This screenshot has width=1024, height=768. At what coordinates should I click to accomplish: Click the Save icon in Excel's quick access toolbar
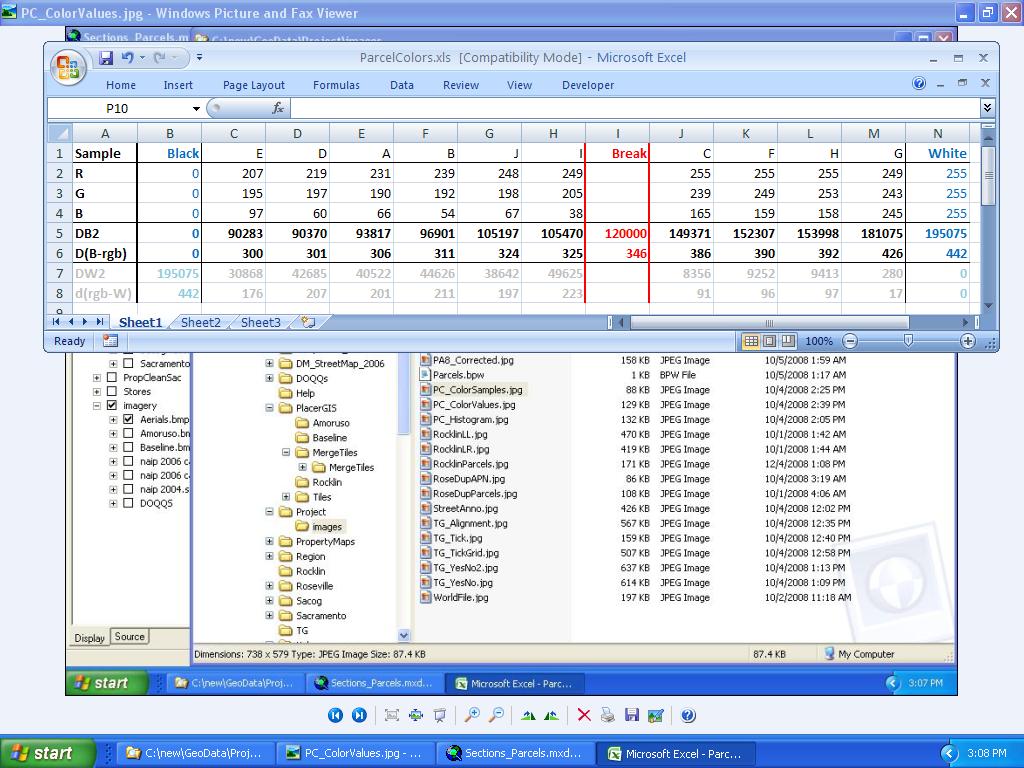(106, 57)
